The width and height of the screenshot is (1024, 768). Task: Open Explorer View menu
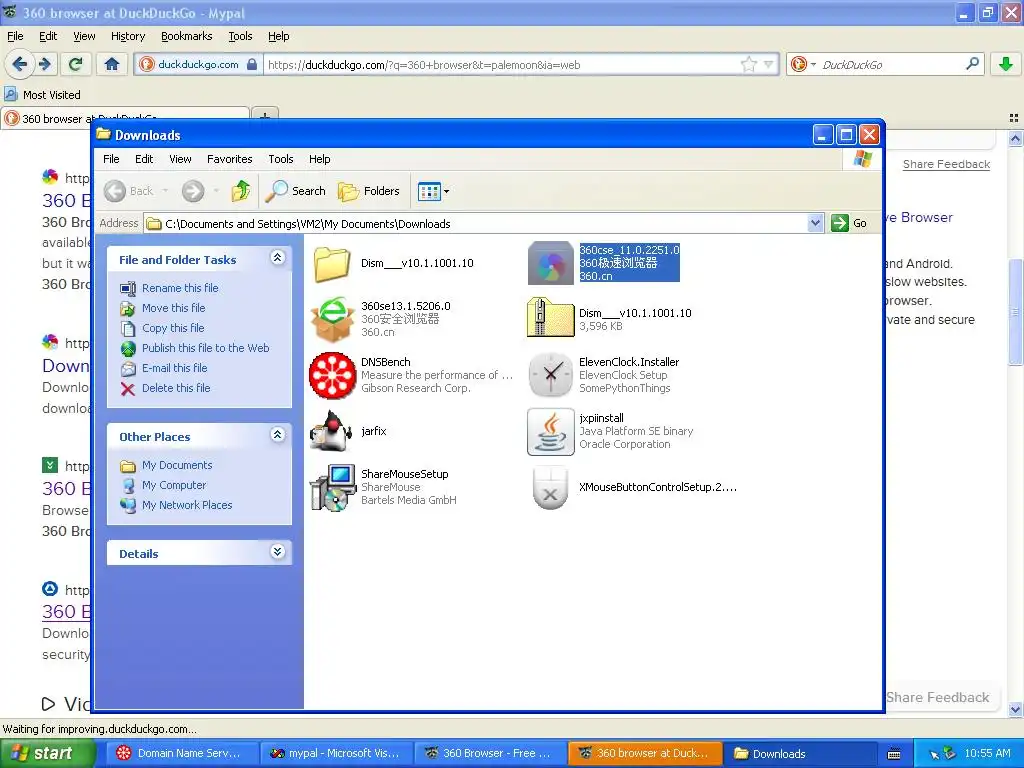180,159
